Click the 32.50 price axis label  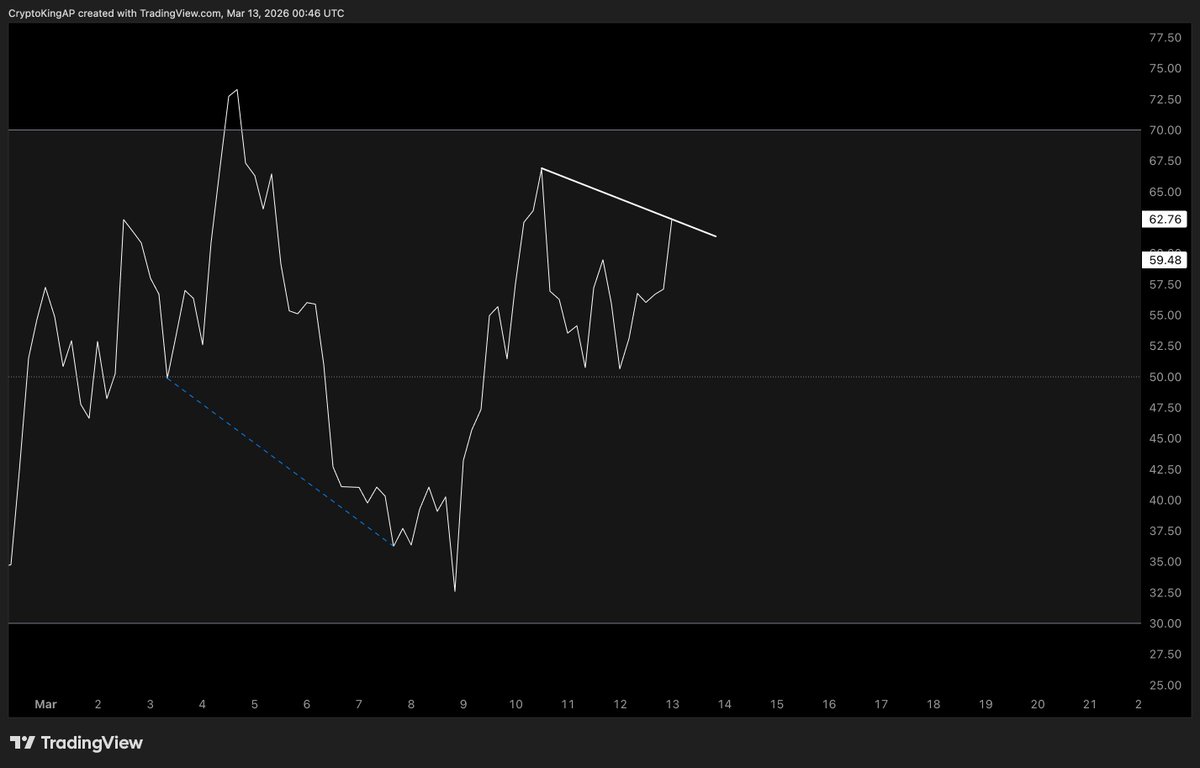coord(1165,592)
